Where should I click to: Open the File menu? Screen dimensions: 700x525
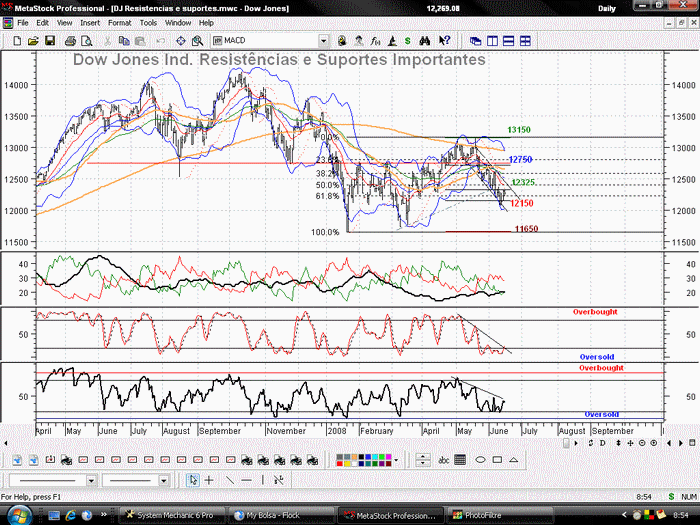[x=22, y=23]
